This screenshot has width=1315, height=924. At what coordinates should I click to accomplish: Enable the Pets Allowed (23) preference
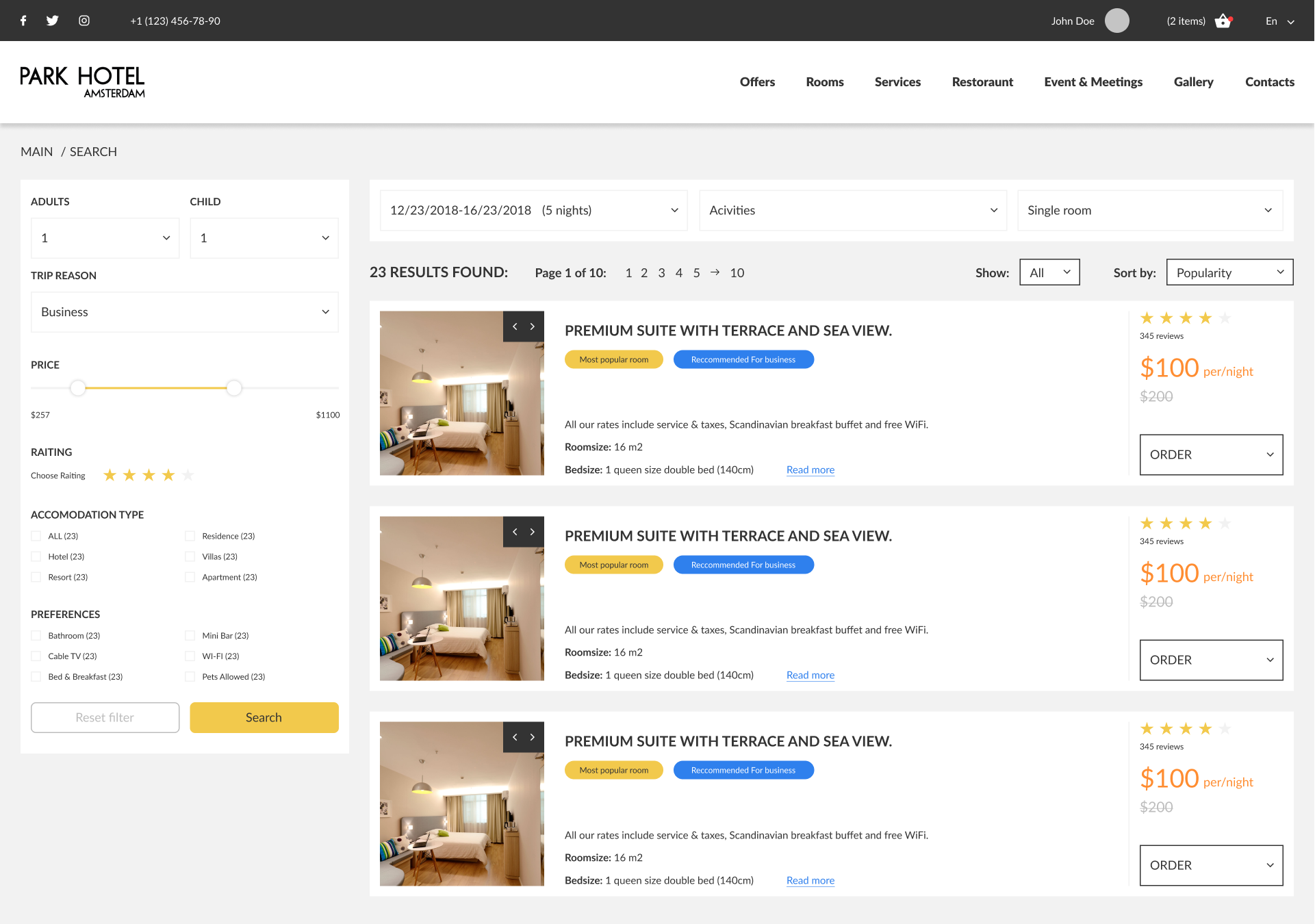pos(190,677)
